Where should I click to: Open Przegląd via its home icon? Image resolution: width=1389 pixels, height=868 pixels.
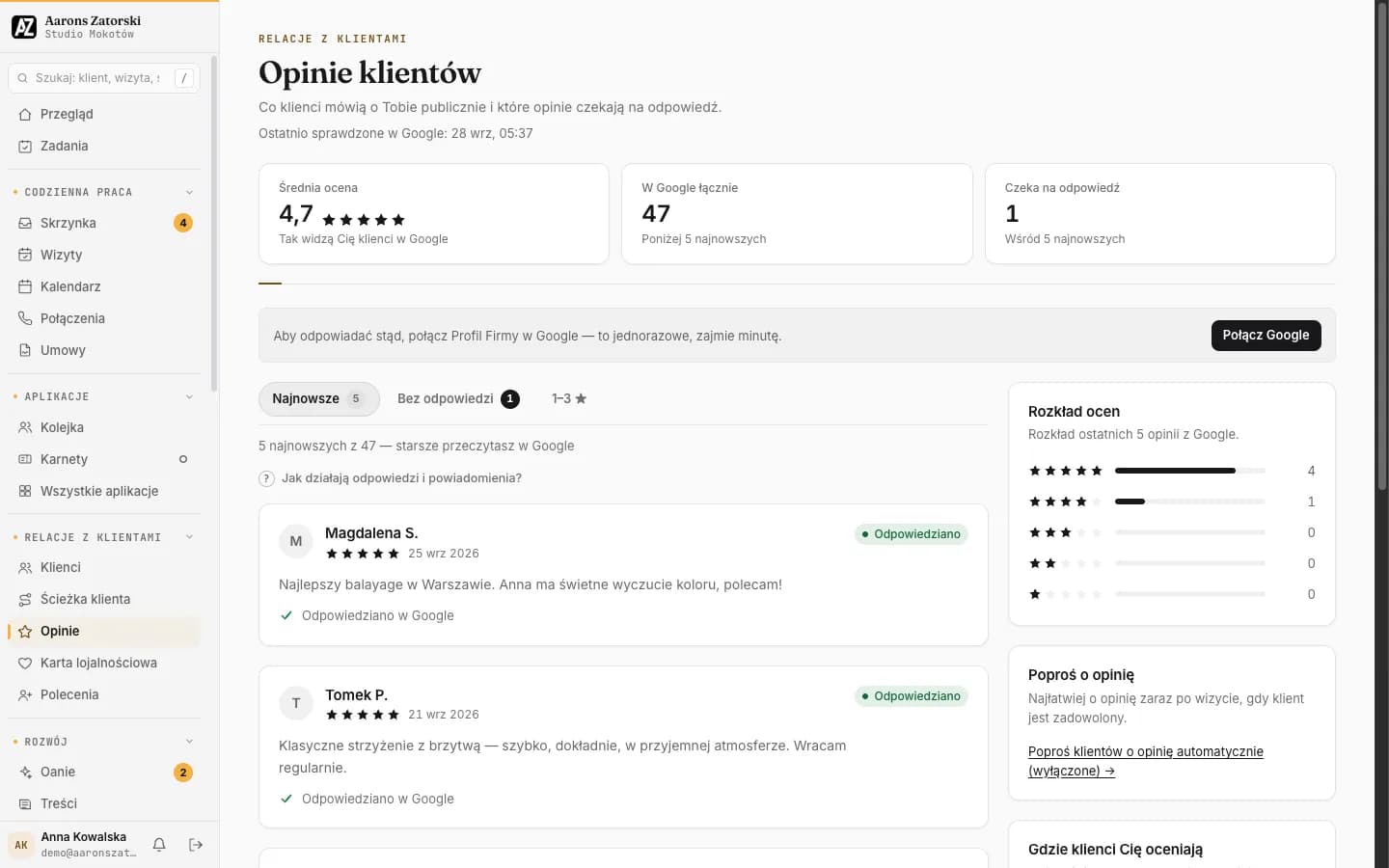pyautogui.click(x=25, y=114)
